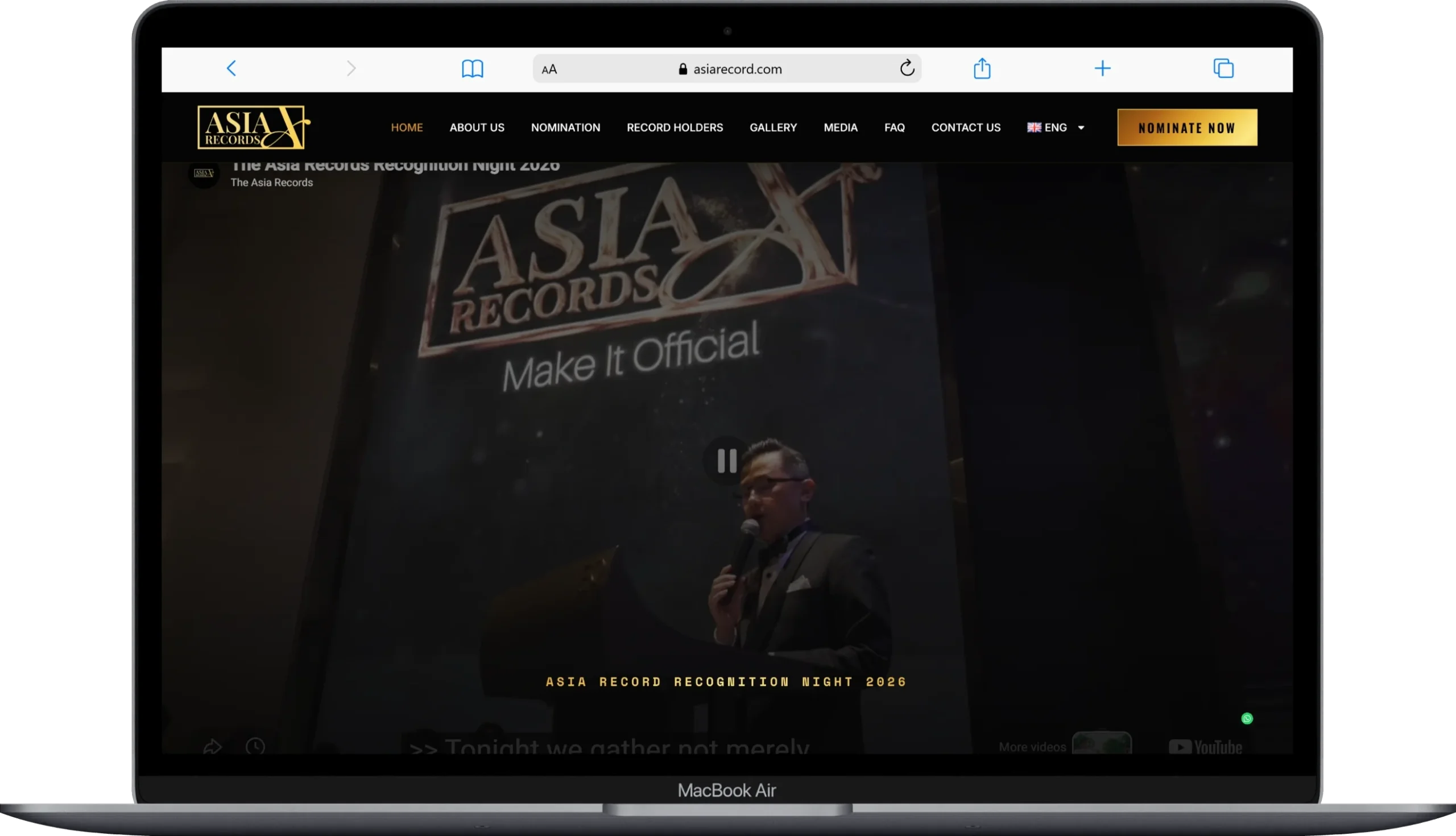Expand the ENG language dropdown arrow

(x=1081, y=127)
